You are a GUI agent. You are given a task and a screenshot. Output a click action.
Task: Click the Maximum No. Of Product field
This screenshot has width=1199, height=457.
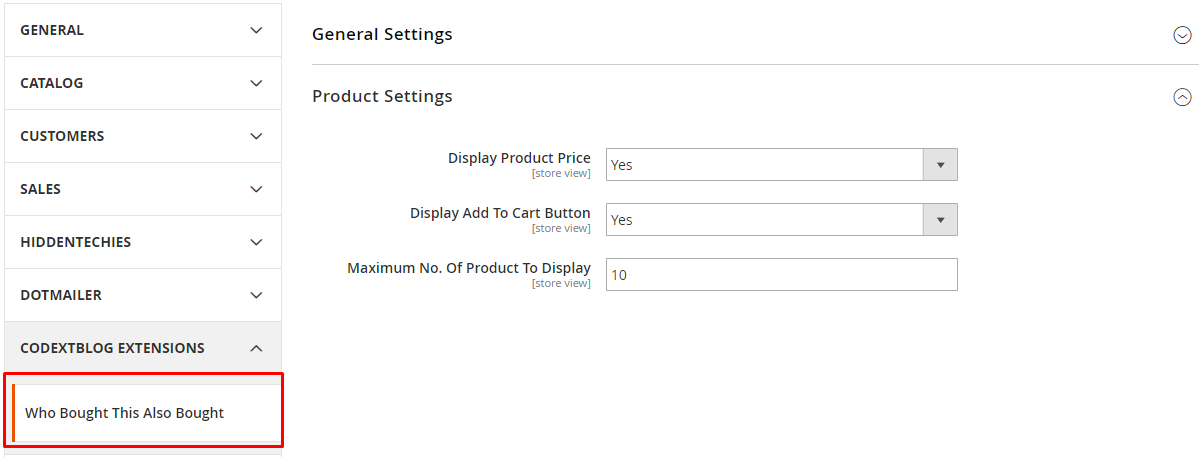(781, 275)
